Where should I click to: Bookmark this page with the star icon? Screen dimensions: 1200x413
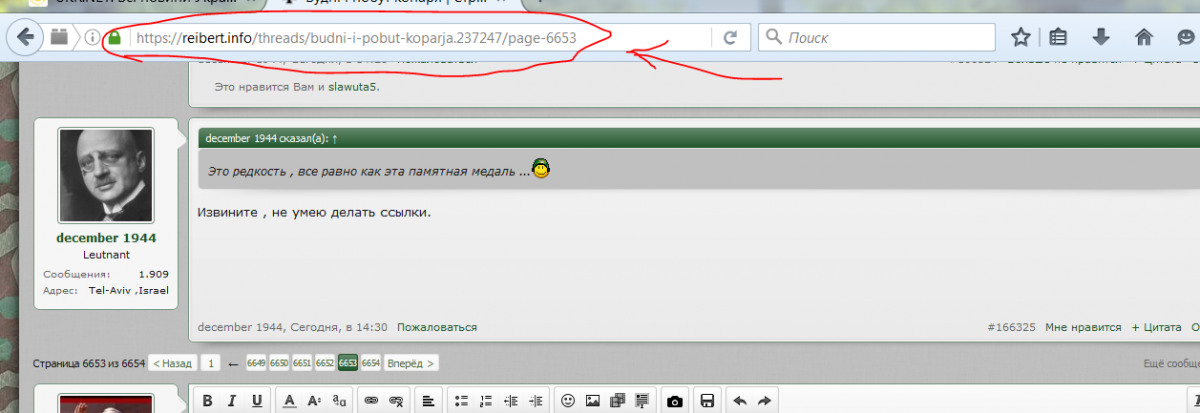coord(1020,38)
